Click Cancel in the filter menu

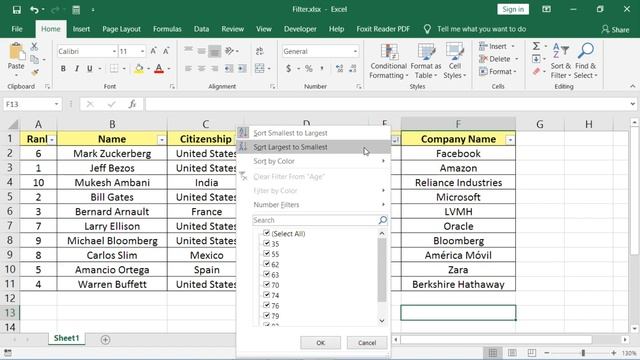coord(367,343)
